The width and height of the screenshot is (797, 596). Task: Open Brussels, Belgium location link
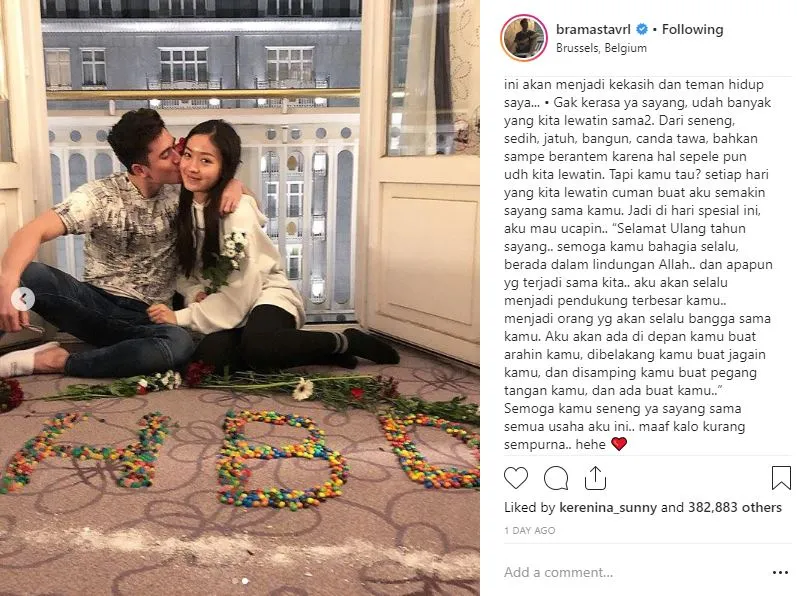(x=601, y=48)
